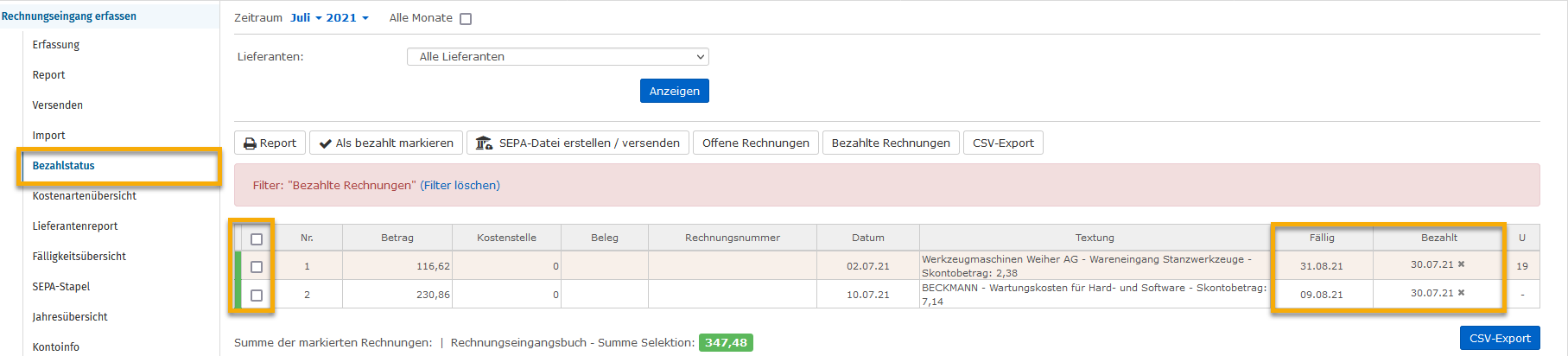Screen dimensions: 1568x356
Task: Open Erfassung in the sidebar
Action: [x=56, y=44]
